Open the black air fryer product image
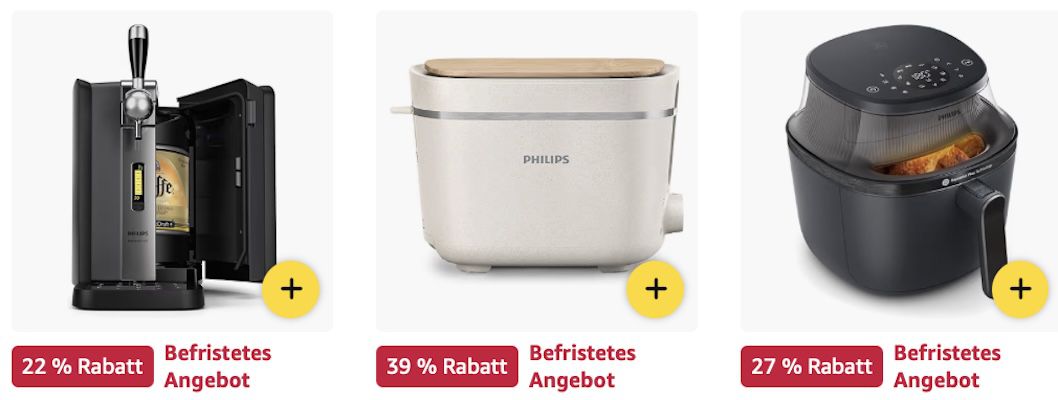Screen dimensions: 1058x400 point(899,171)
